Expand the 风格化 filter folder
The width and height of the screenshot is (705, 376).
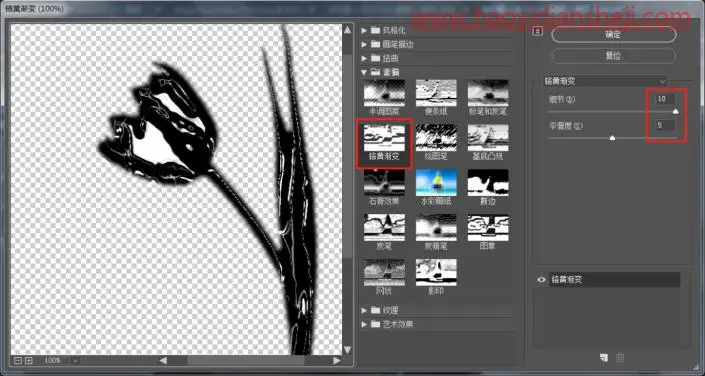coord(365,31)
